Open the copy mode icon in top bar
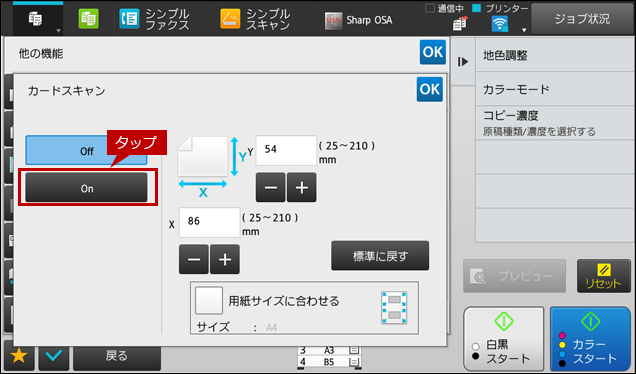This screenshot has height=374, width=636. (x=35, y=19)
